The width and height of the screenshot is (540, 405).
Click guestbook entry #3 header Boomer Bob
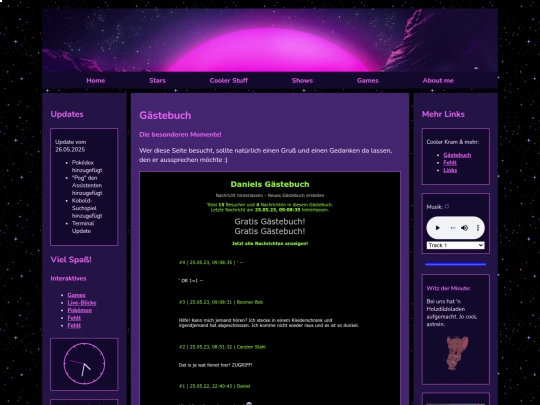click(x=221, y=302)
